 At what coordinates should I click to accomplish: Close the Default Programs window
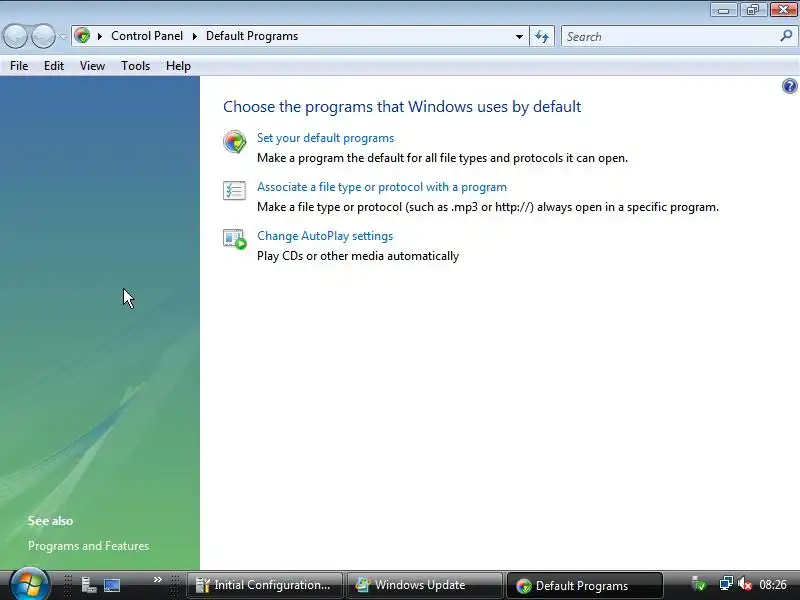coord(783,10)
